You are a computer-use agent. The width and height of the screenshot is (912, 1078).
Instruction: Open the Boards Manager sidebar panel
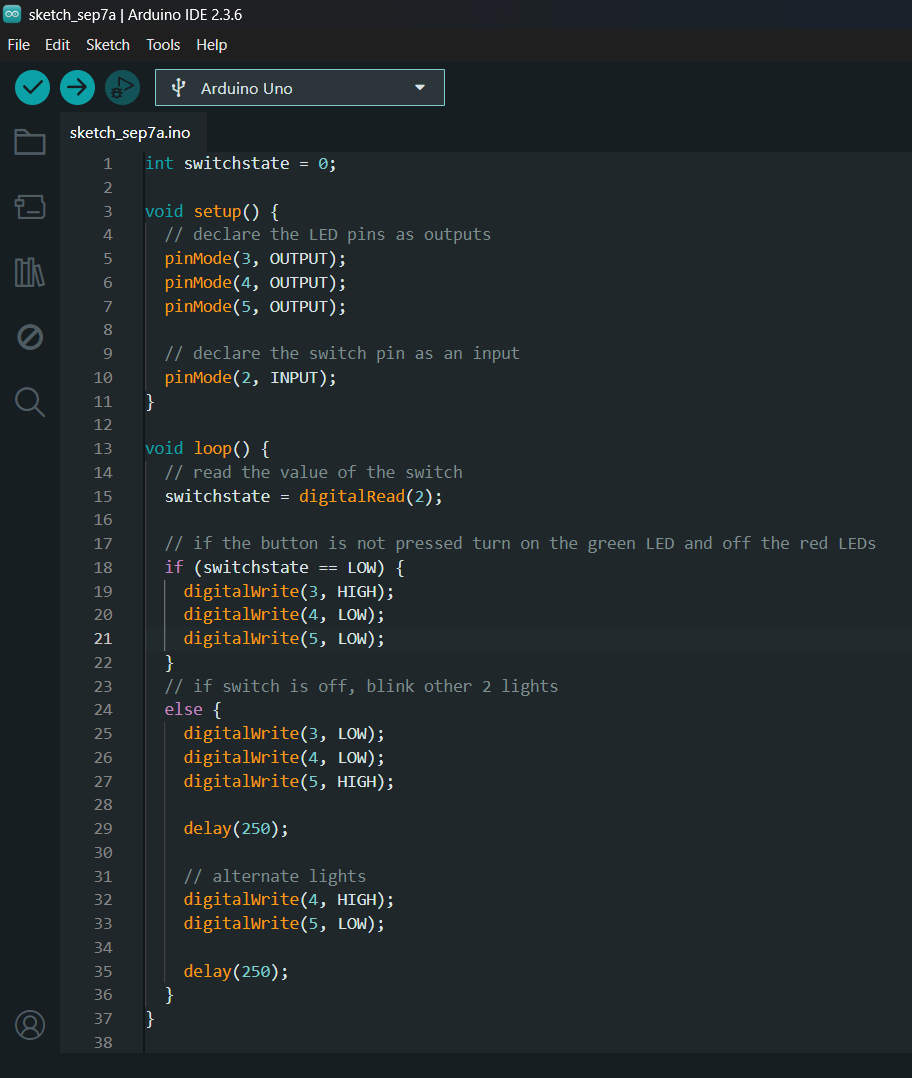30,206
